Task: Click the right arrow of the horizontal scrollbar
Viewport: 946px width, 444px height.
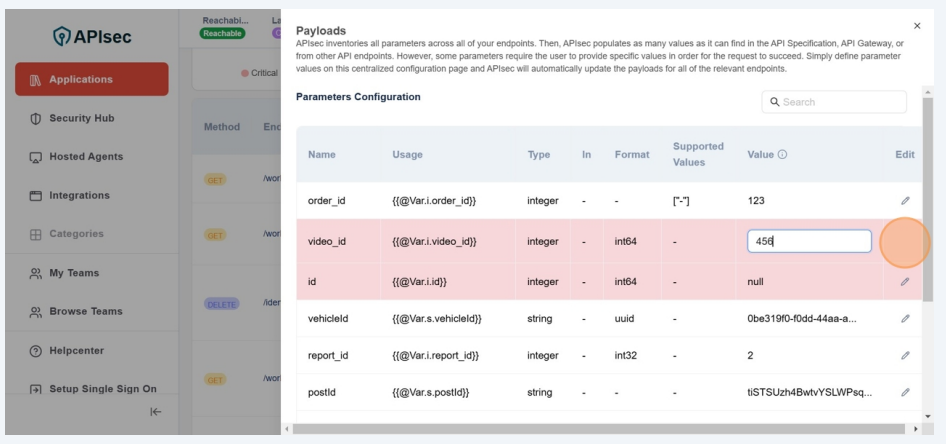Action: tap(915, 429)
